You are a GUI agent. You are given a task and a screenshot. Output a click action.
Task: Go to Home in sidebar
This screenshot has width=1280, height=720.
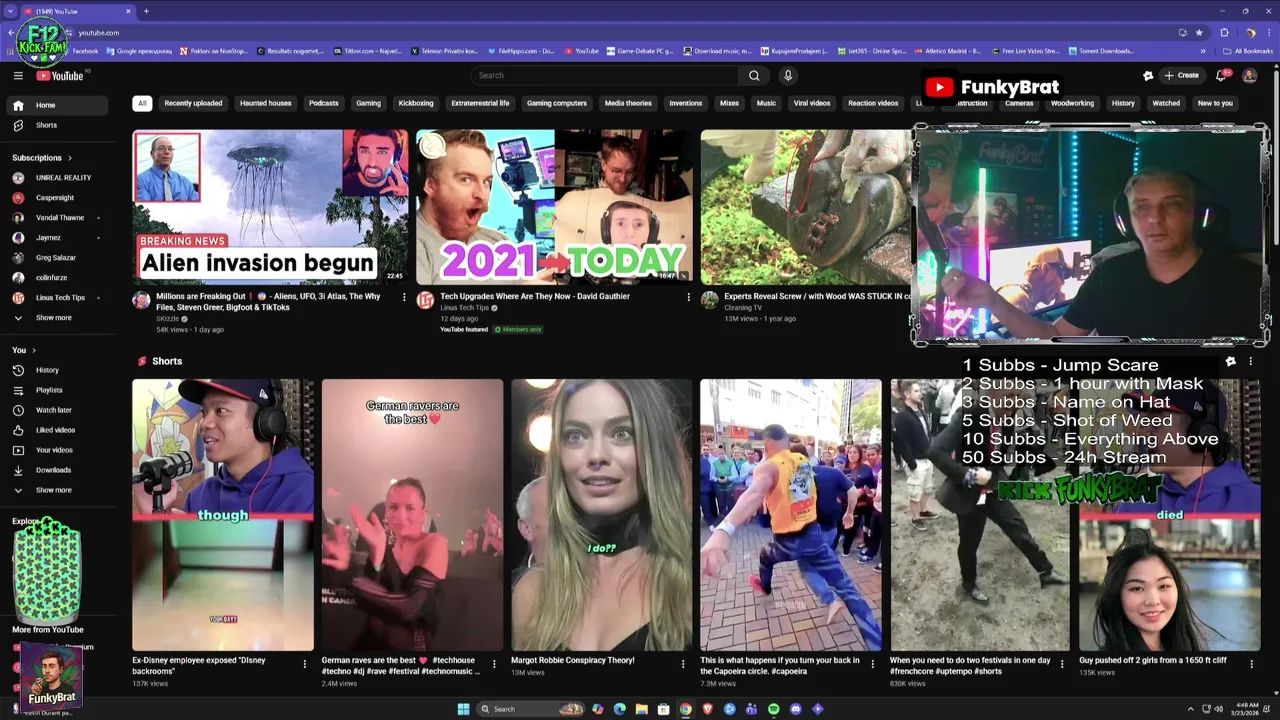coord(58,105)
